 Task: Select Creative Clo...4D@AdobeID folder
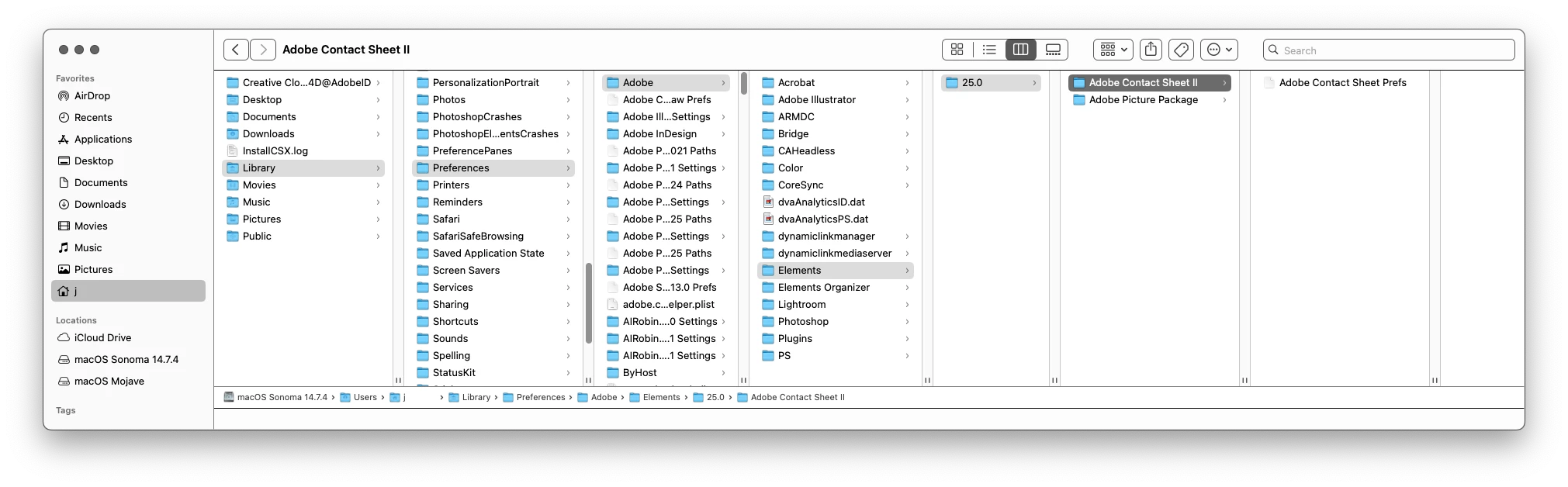tap(303, 83)
